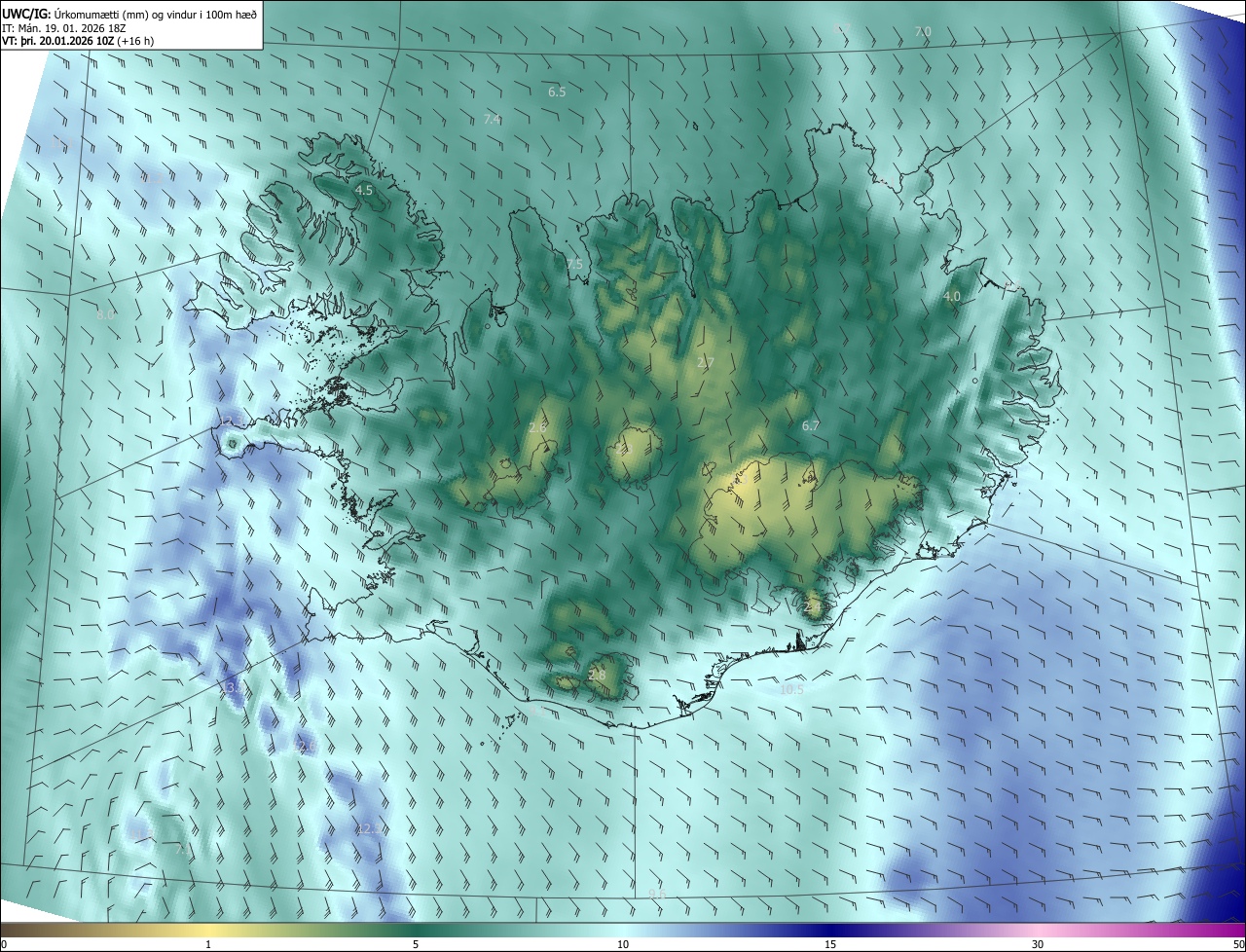Click the 0 tick on the color scale
The width and height of the screenshot is (1246, 952).
[x=4, y=944]
